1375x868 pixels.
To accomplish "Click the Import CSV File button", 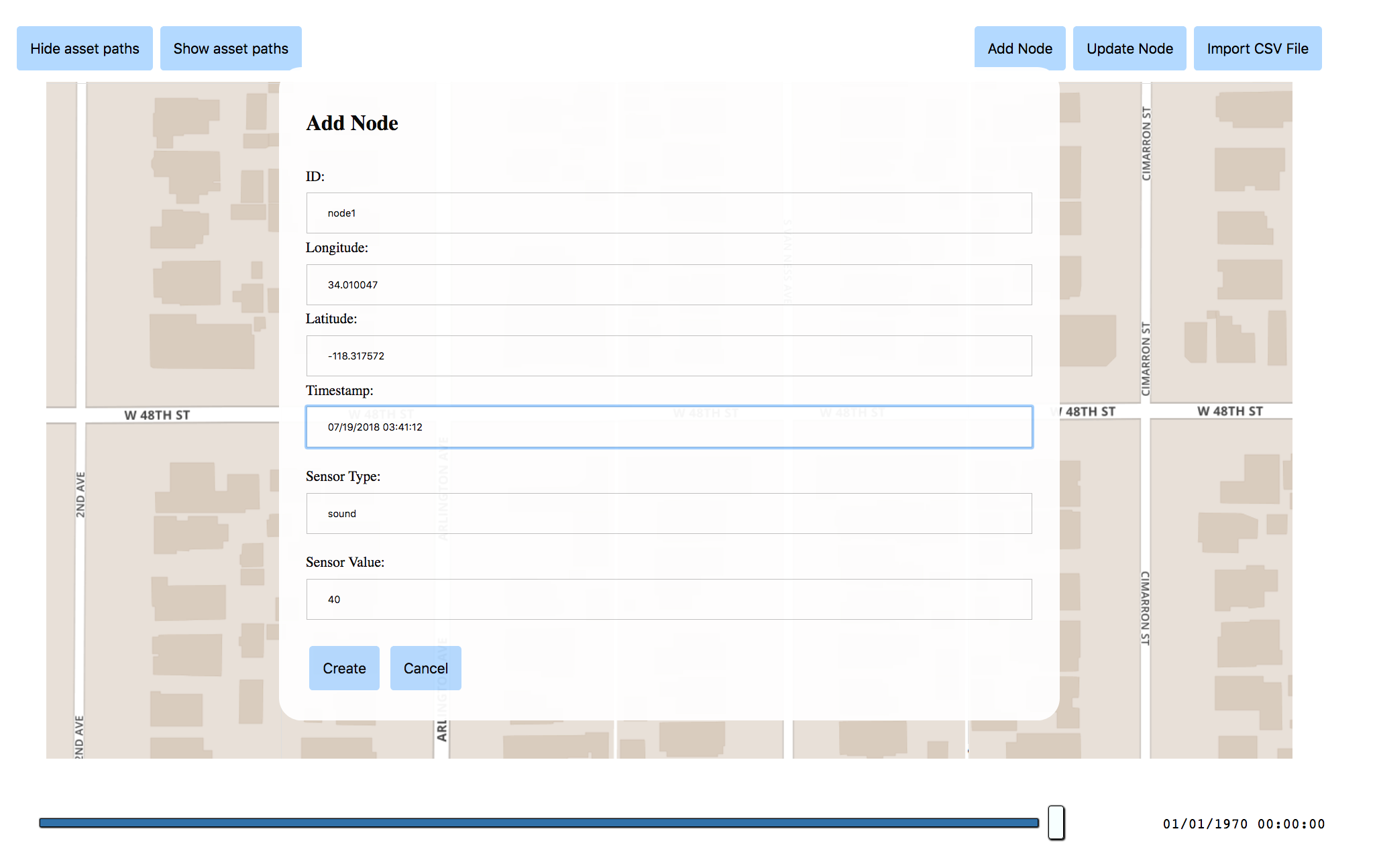I will [1257, 48].
